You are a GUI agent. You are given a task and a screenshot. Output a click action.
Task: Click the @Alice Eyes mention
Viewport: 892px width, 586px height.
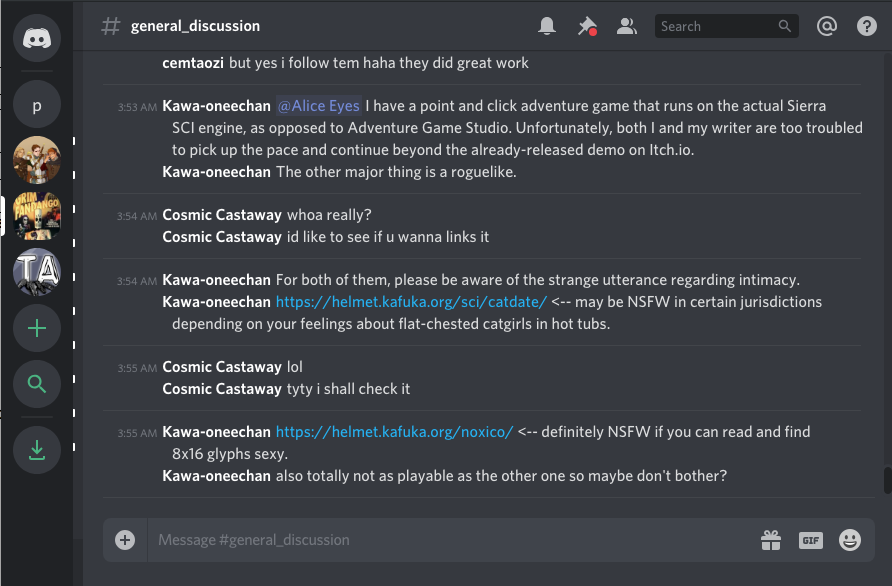point(319,105)
